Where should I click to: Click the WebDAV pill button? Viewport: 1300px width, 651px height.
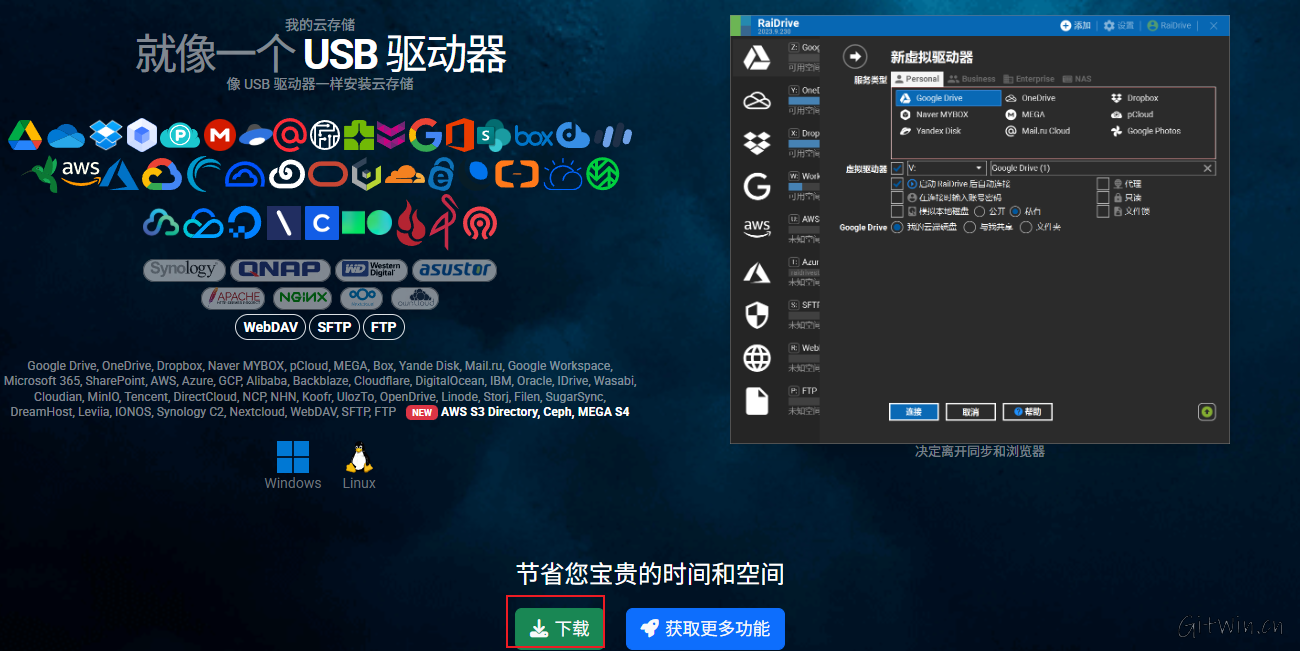click(270, 327)
